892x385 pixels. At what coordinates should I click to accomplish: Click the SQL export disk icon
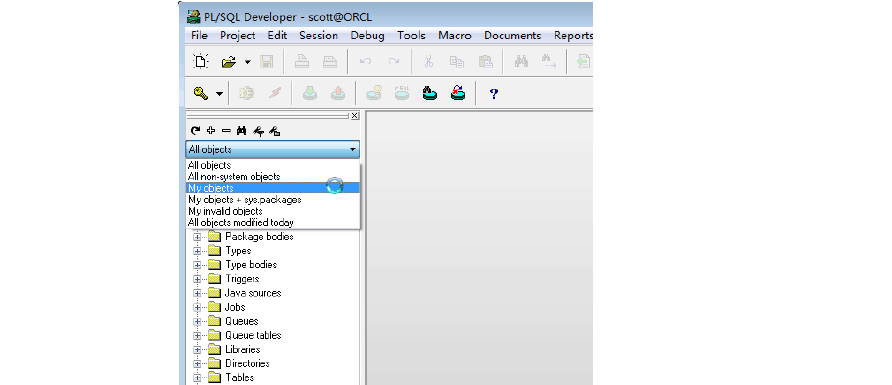click(402, 93)
